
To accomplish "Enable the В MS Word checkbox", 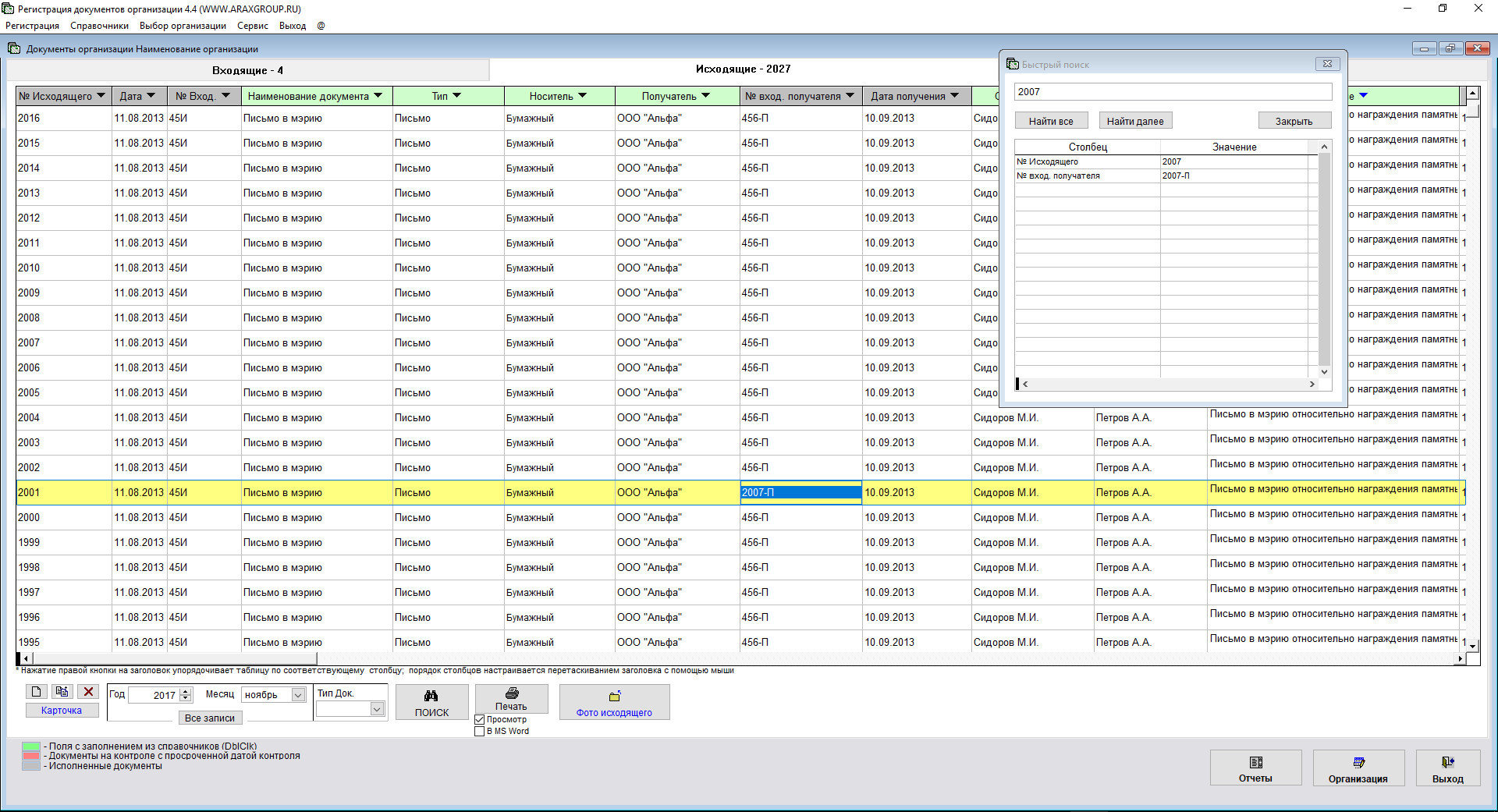I will pyautogui.click(x=480, y=732).
